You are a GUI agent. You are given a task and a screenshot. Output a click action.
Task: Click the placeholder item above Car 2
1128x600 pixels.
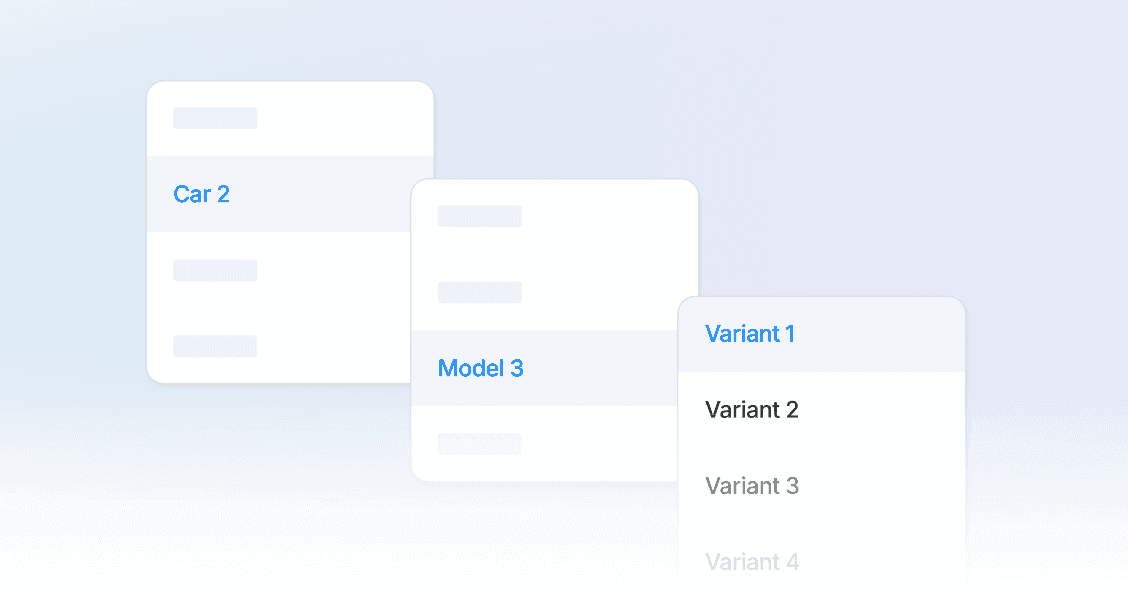click(x=215, y=118)
